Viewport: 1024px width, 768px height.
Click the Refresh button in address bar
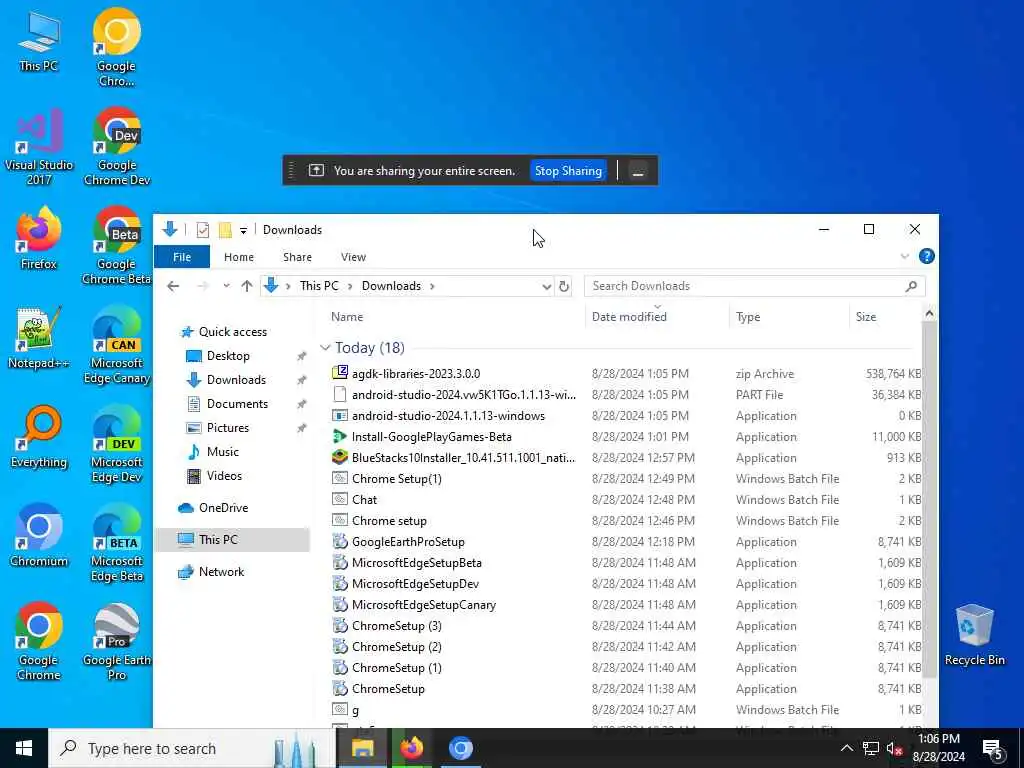pyautogui.click(x=564, y=286)
